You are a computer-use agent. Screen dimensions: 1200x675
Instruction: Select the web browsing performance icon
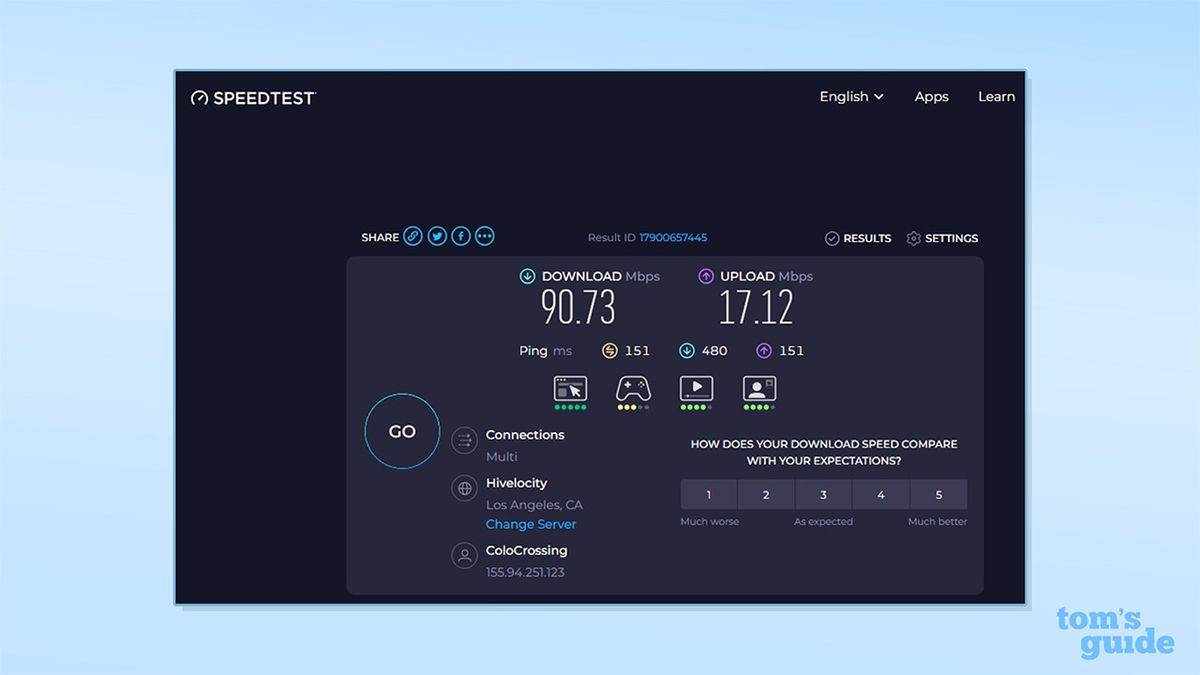click(569, 390)
